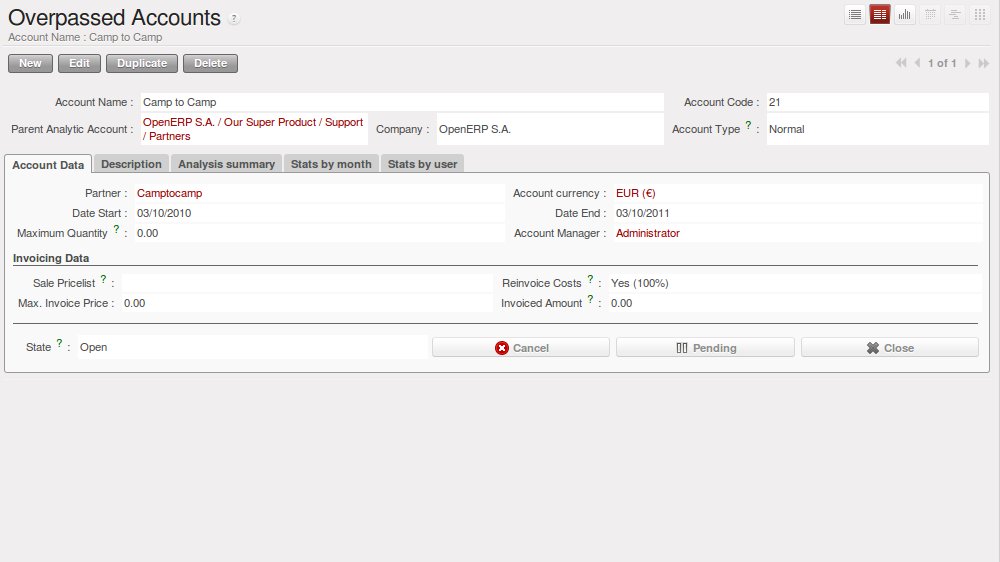Viewport: 1000px width, 562px height.
Task: Show the Stats by user tab
Action: point(423,164)
